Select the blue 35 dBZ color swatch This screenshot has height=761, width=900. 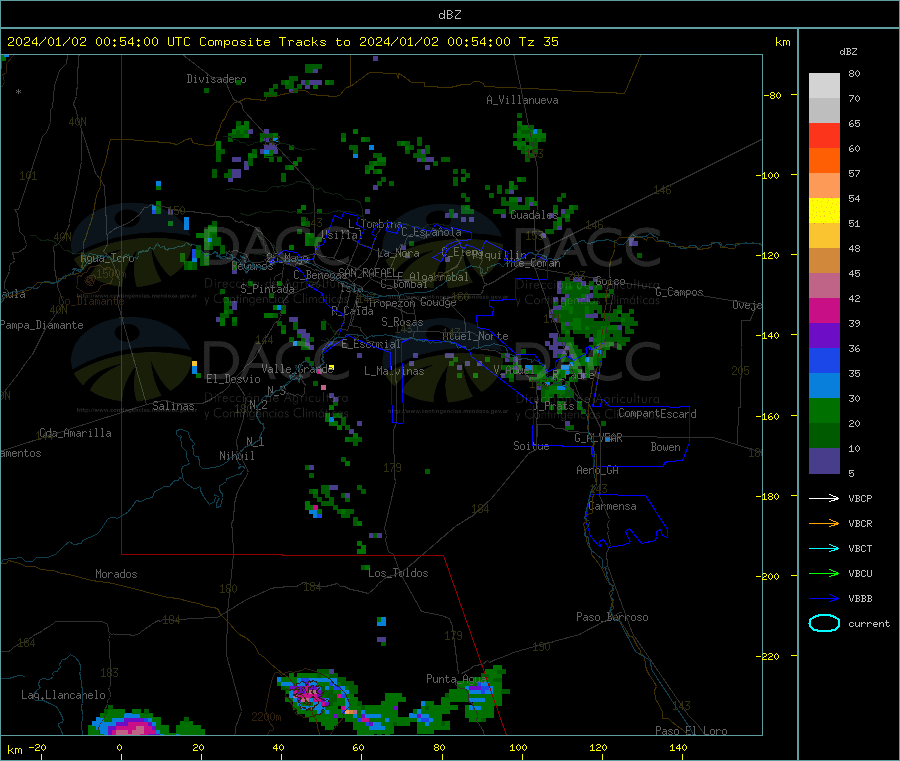click(x=824, y=360)
